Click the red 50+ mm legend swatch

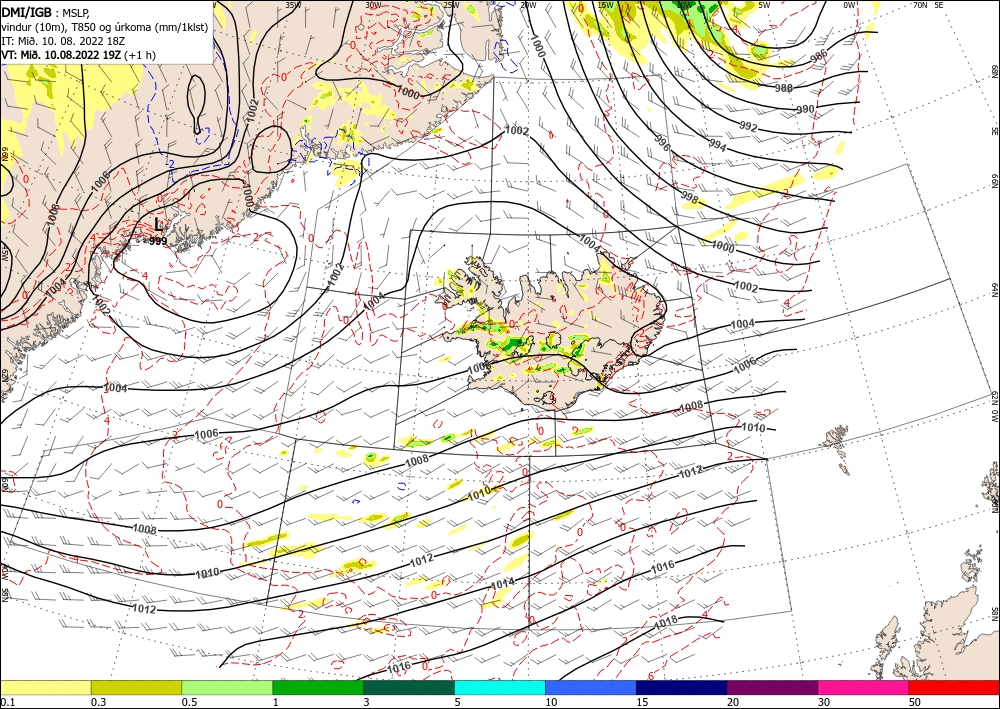tap(954, 687)
